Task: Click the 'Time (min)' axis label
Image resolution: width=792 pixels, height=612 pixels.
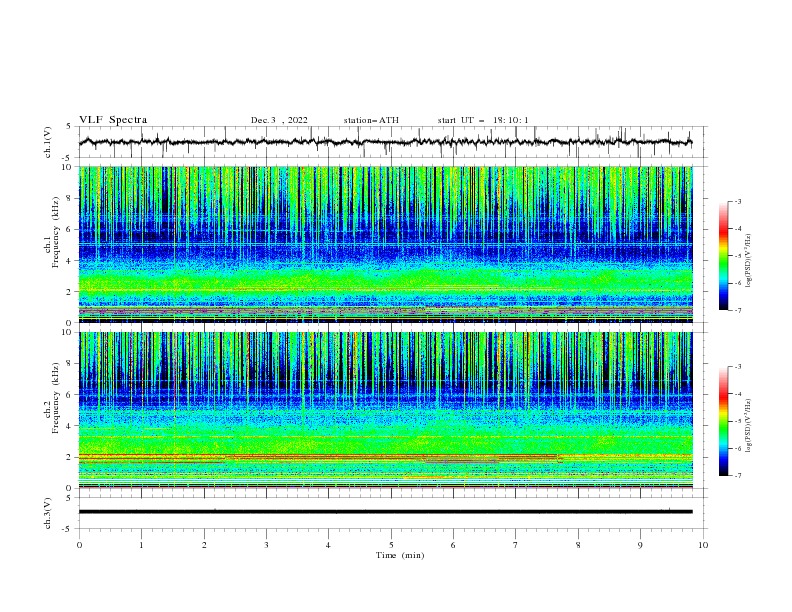Action: (x=400, y=555)
